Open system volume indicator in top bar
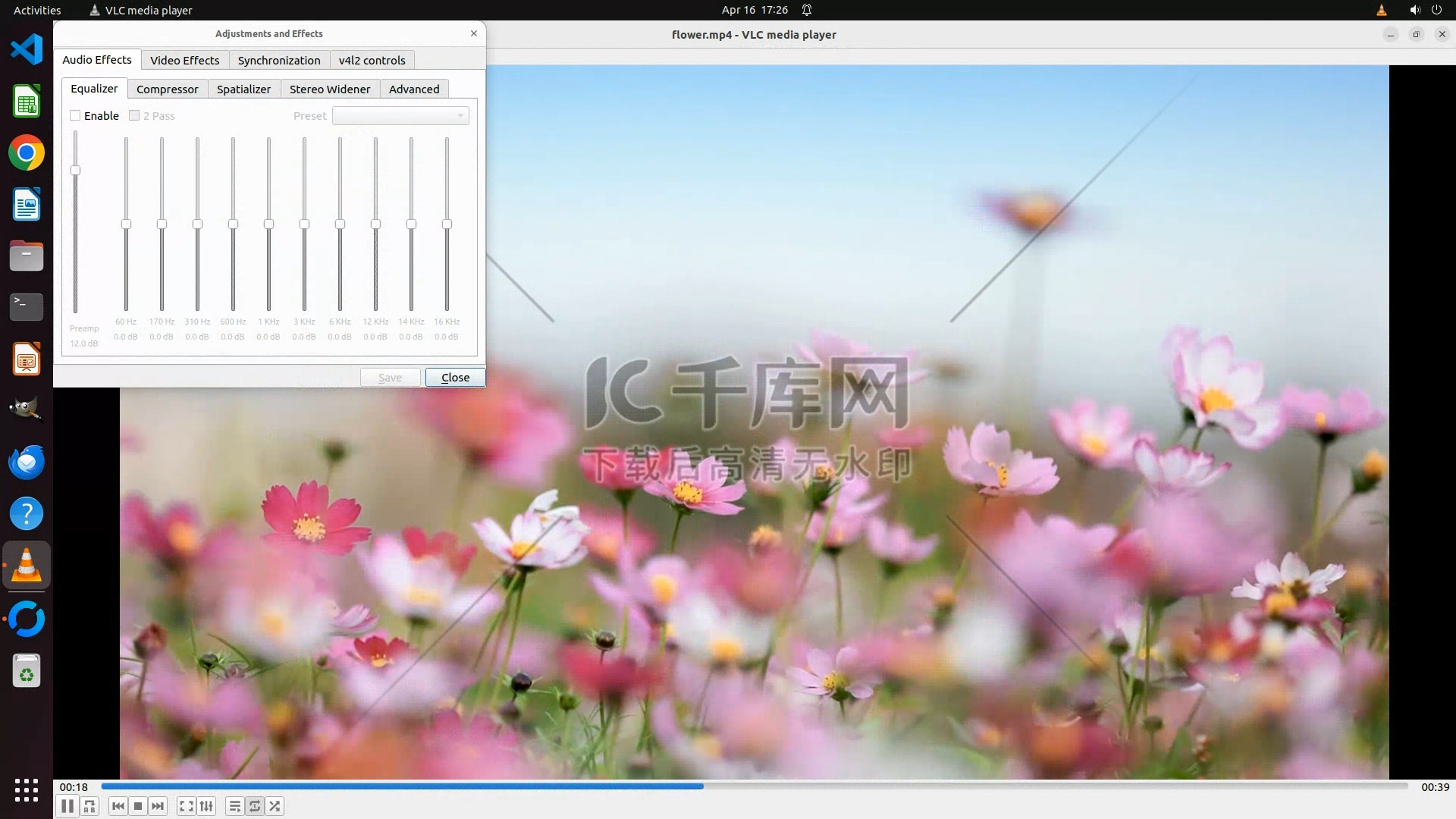 1414,10
